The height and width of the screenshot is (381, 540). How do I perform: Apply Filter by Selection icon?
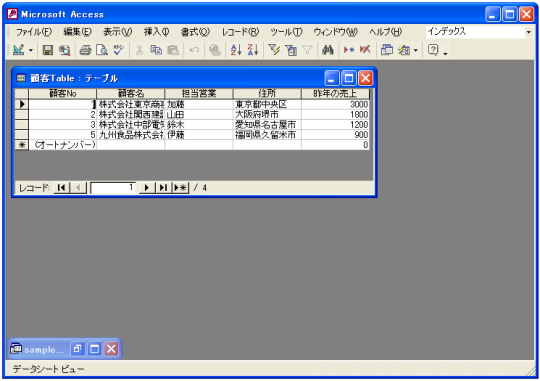(x=274, y=50)
